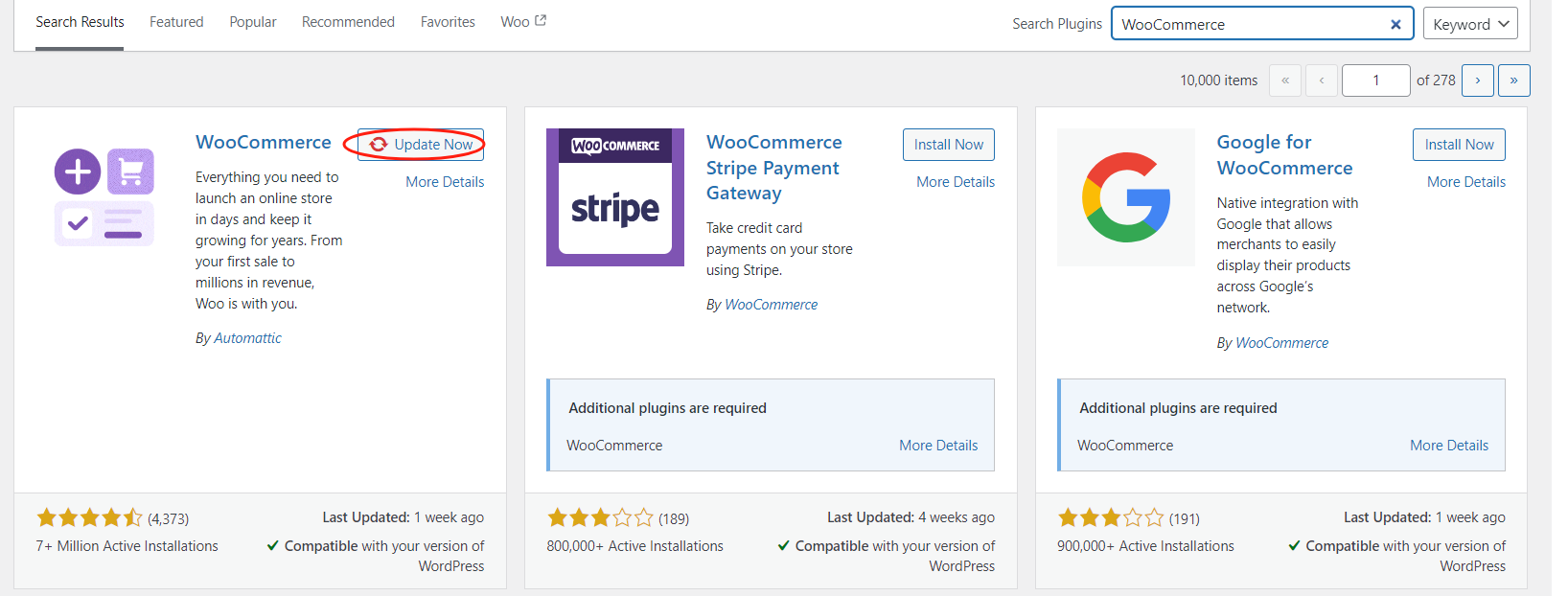Click 'of 278' page total text
The height and width of the screenshot is (596, 1568).
click(1436, 80)
